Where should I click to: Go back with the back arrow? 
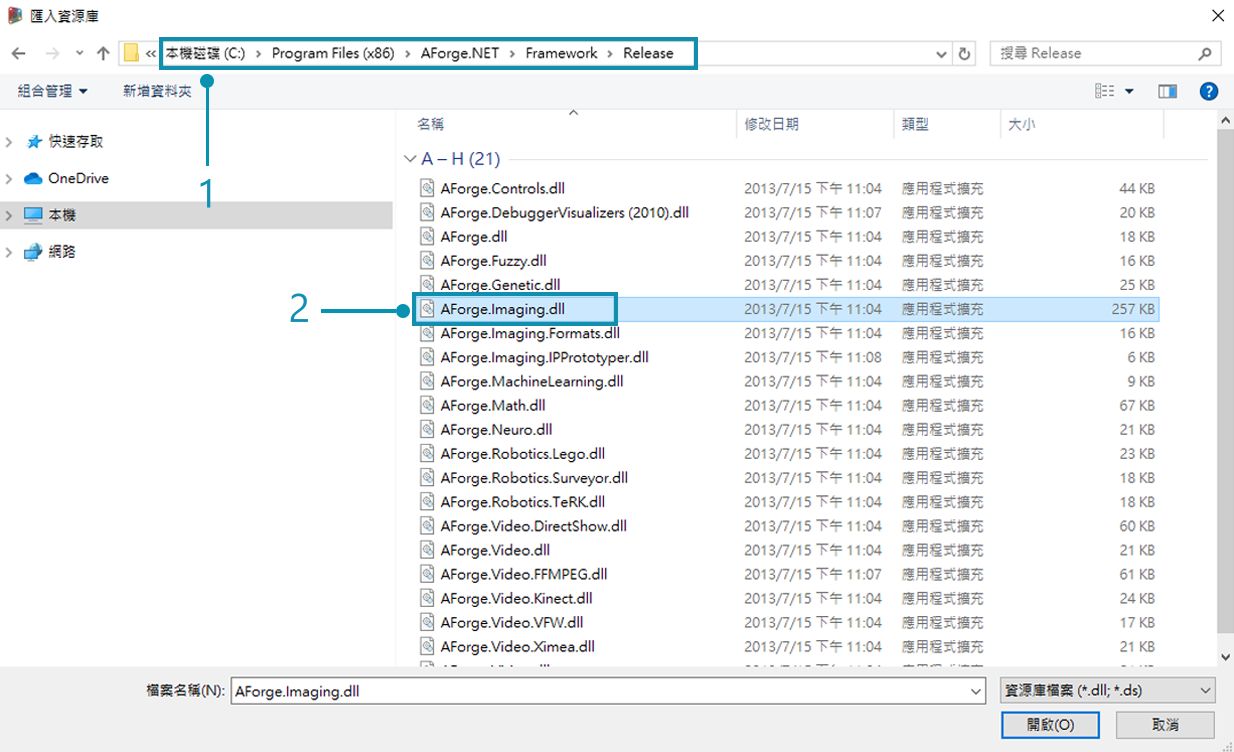(x=18, y=54)
